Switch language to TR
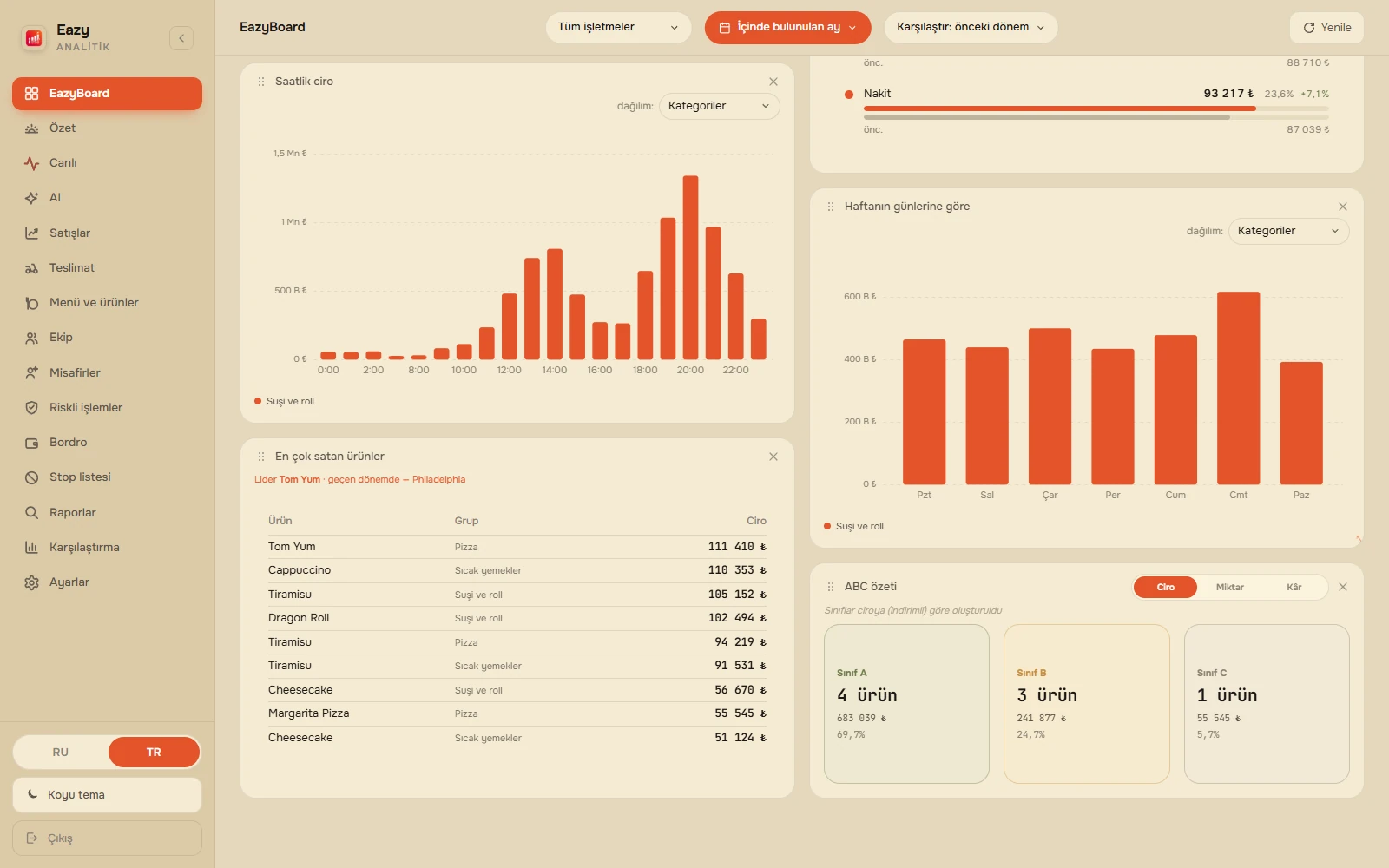The width and height of the screenshot is (1389, 868). (x=154, y=752)
